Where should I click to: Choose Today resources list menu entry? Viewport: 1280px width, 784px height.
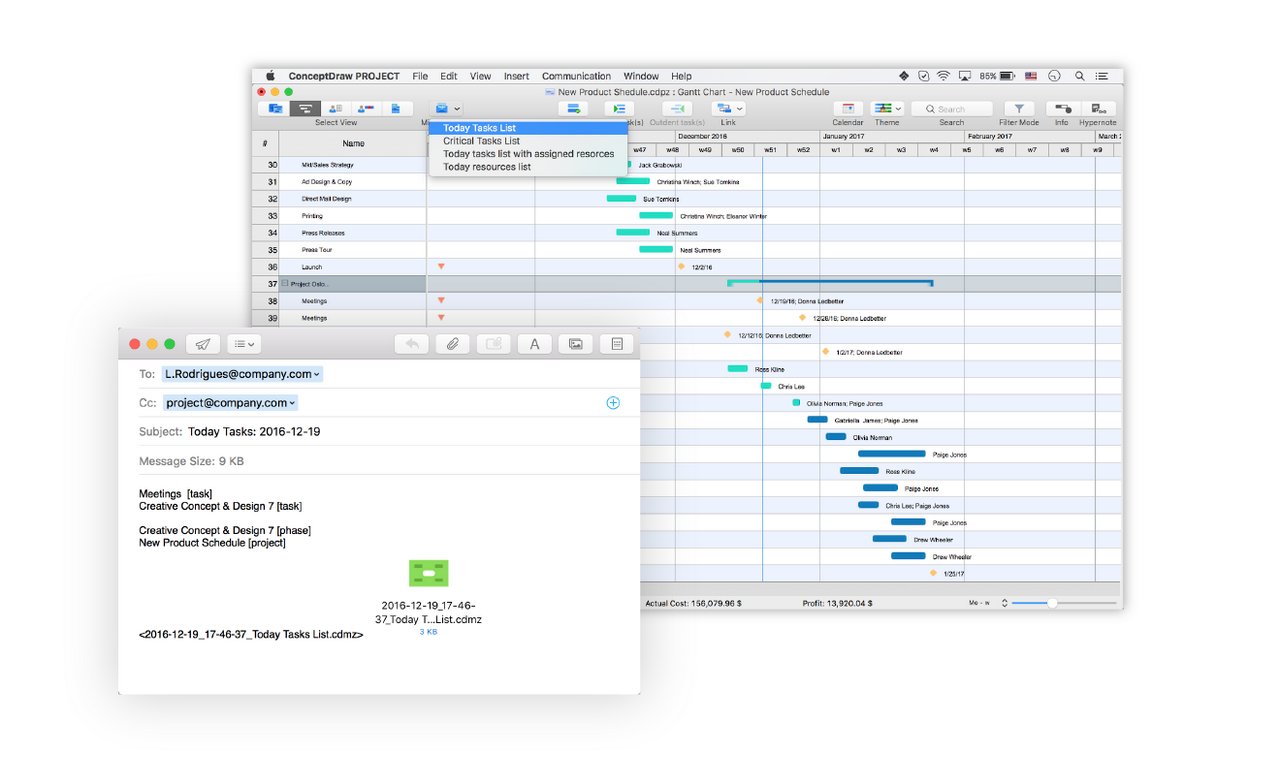[x=528, y=167]
